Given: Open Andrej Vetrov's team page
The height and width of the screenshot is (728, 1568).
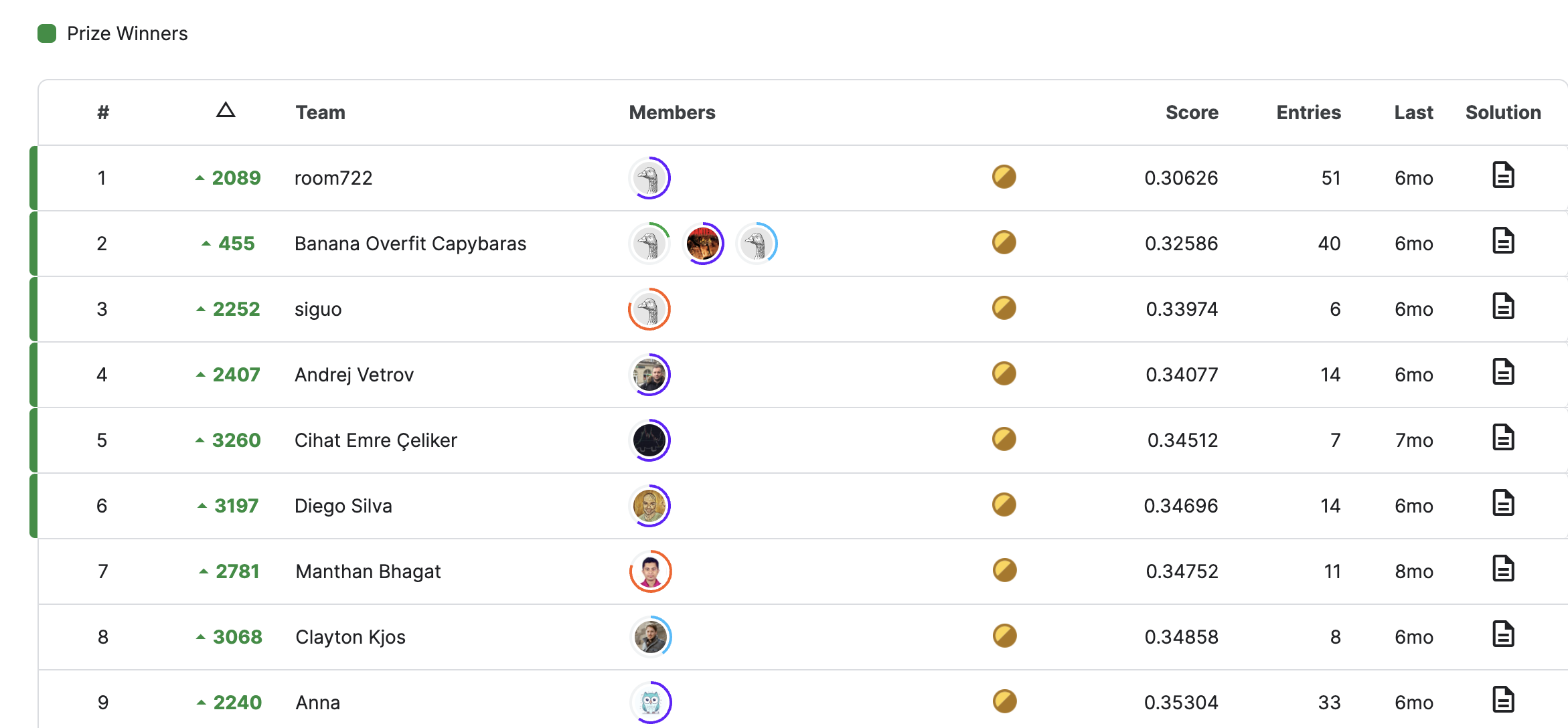Looking at the screenshot, I should (354, 375).
